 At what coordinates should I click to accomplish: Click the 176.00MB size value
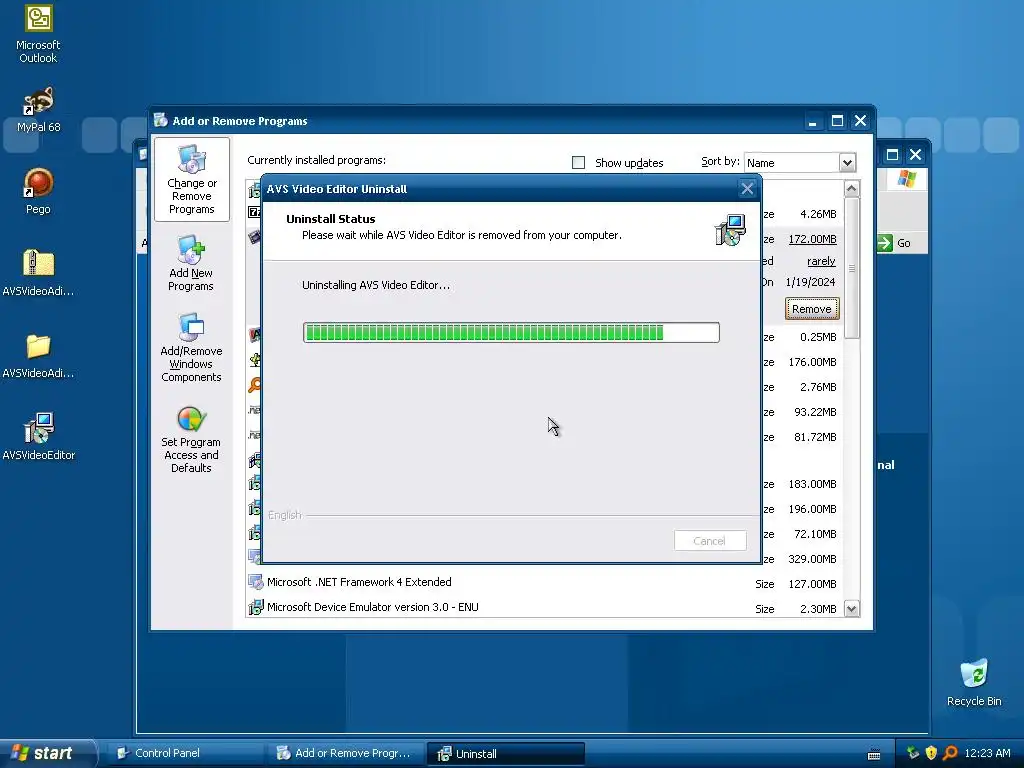[x=812, y=362]
